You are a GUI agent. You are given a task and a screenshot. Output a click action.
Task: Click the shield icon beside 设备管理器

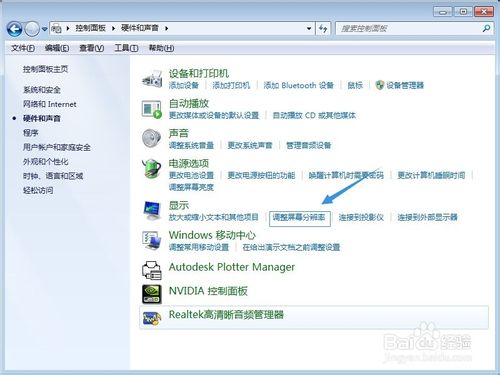(380, 85)
